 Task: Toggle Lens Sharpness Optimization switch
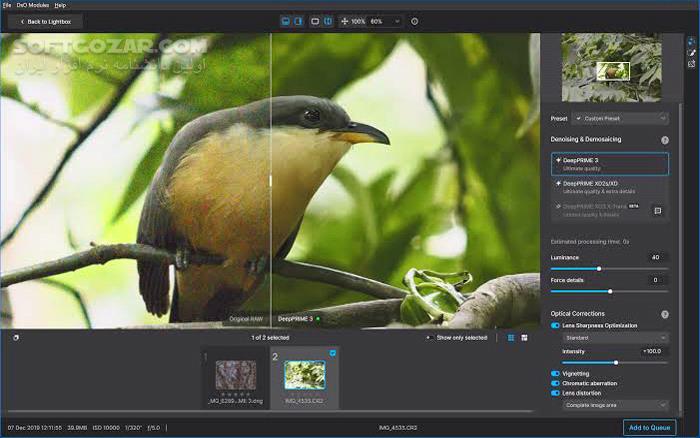555,325
